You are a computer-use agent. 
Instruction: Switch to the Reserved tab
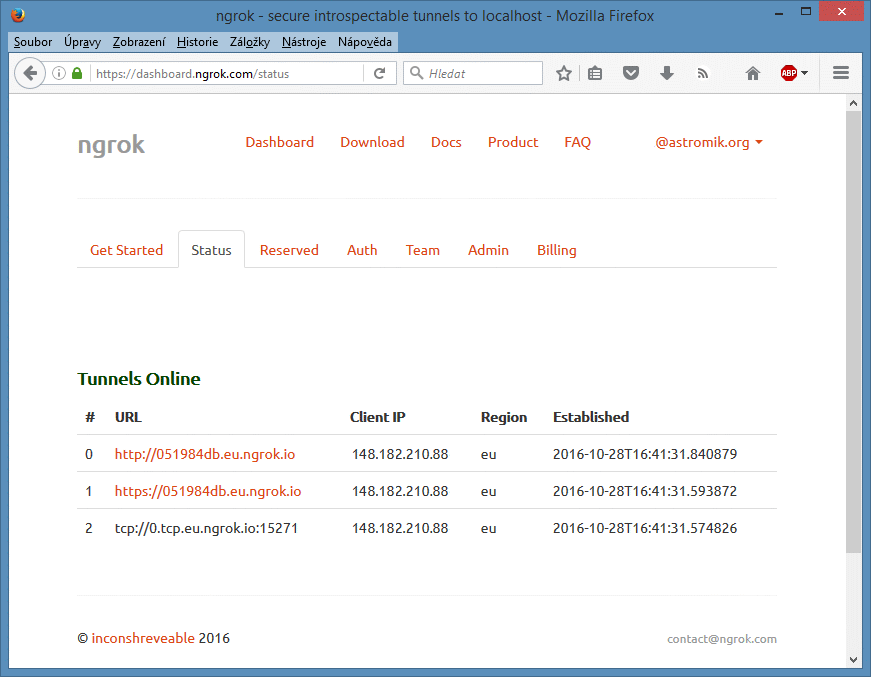click(289, 250)
